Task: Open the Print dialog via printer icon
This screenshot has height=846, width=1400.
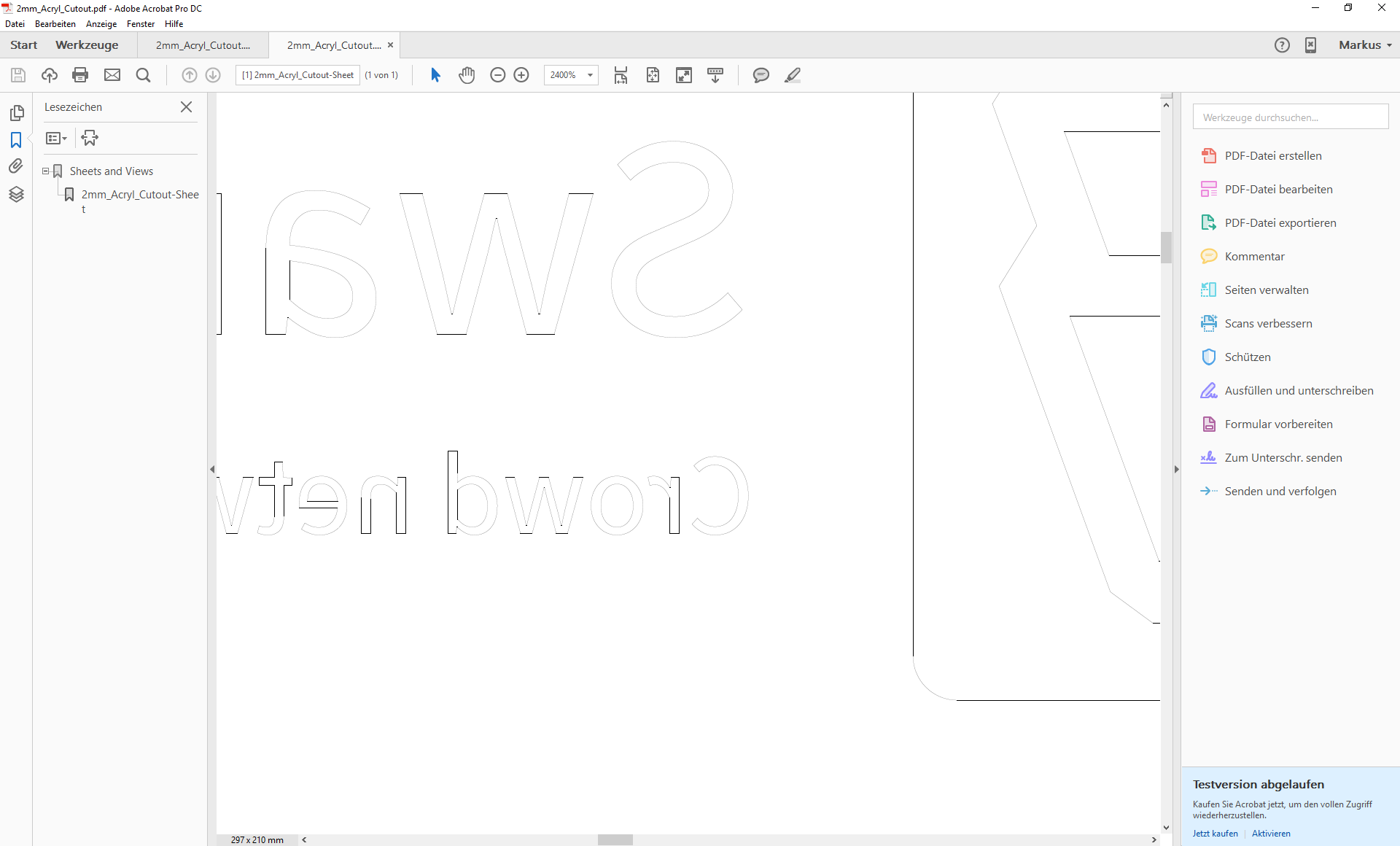Action: coord(80,74)
